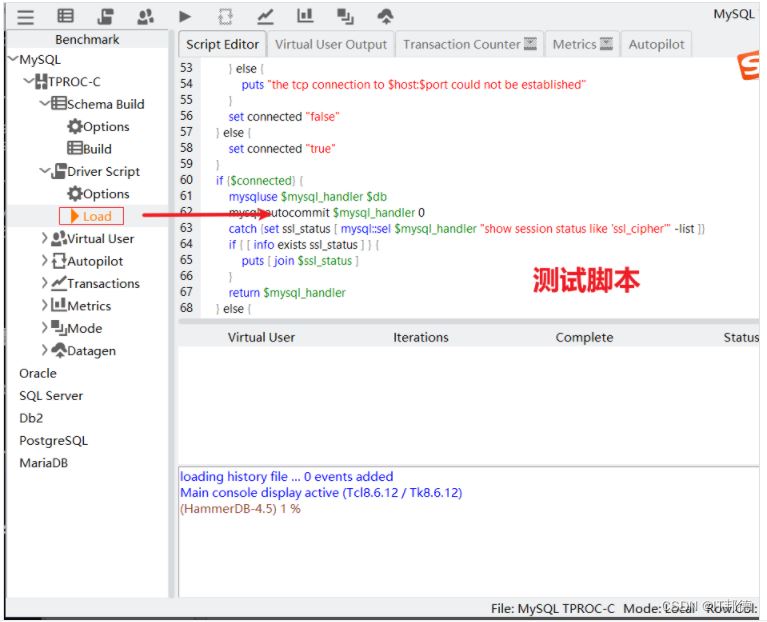767x622 pixels.
Task: Click the Schema Build toolbar icon
Action: pyautogui.click(x=65, y=16)
